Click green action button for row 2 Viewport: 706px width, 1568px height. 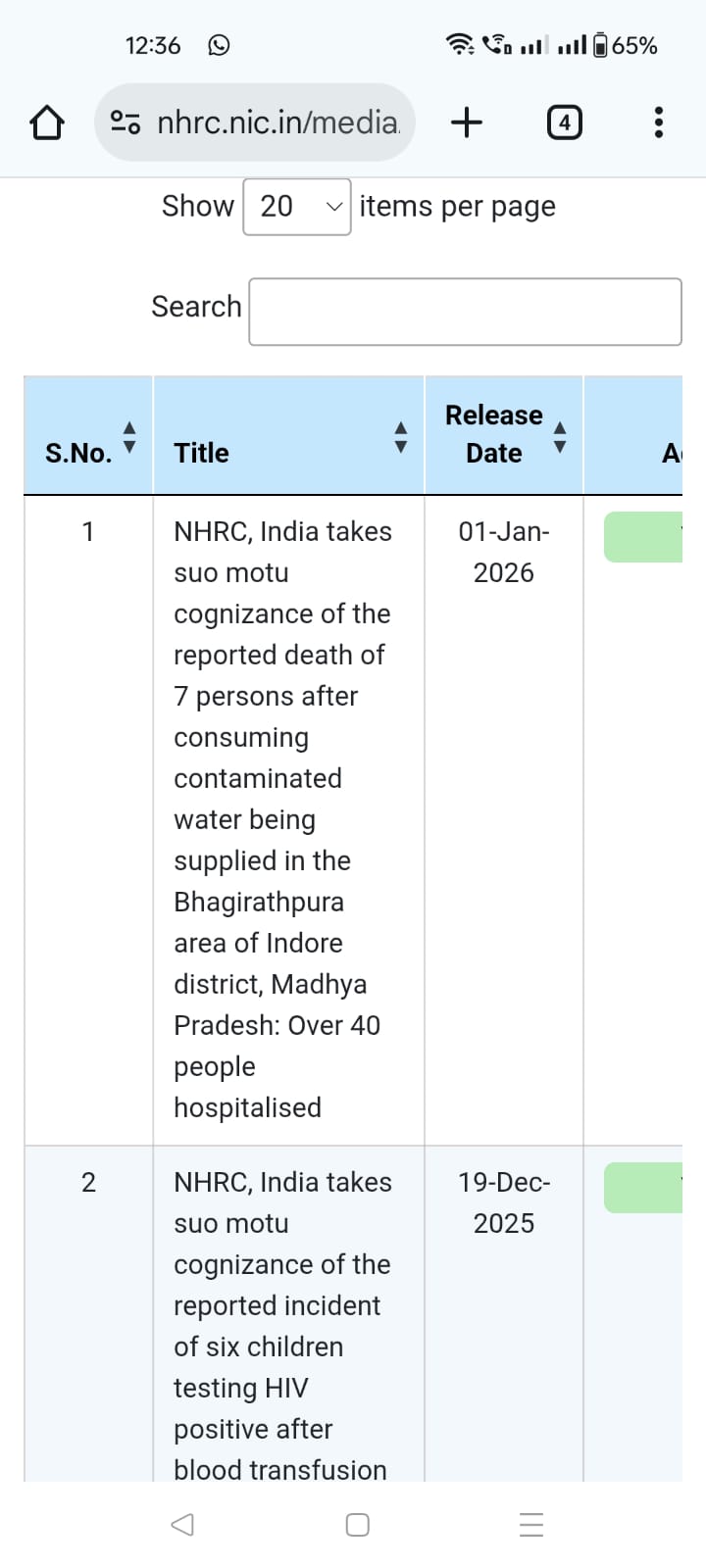pos(643,1188)
